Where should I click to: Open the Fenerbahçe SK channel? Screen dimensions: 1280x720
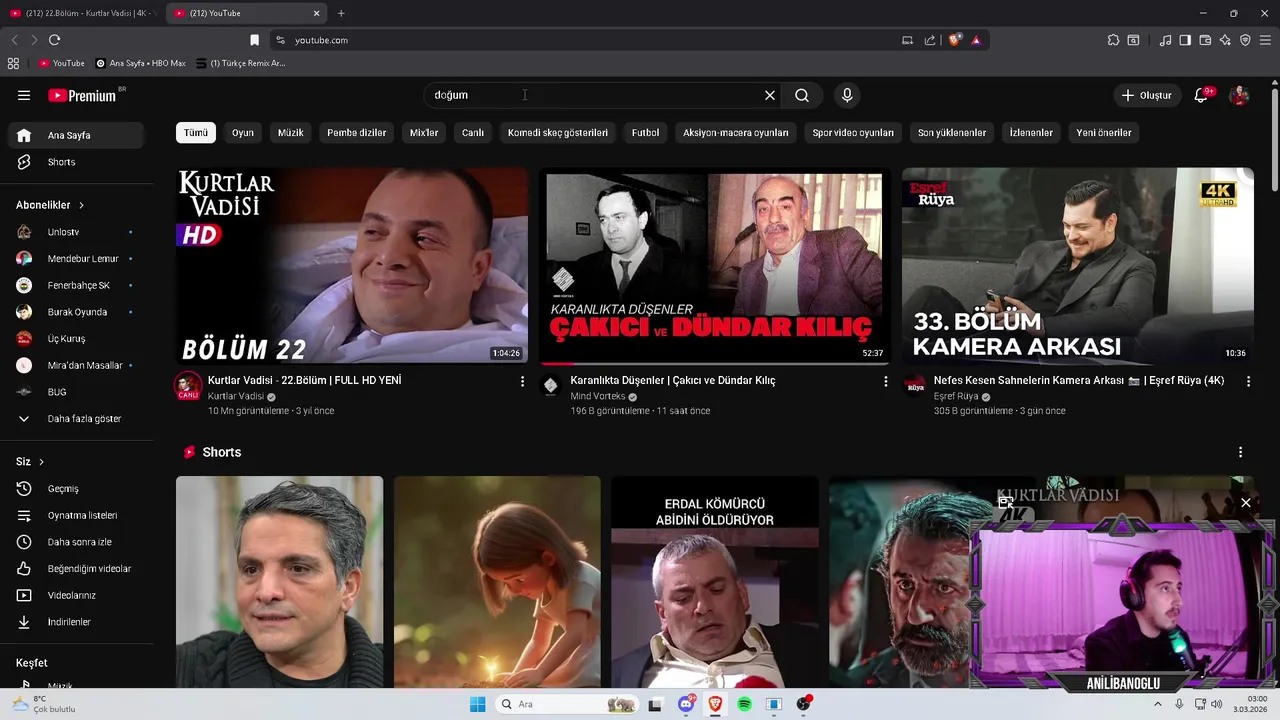pos(76,285)
